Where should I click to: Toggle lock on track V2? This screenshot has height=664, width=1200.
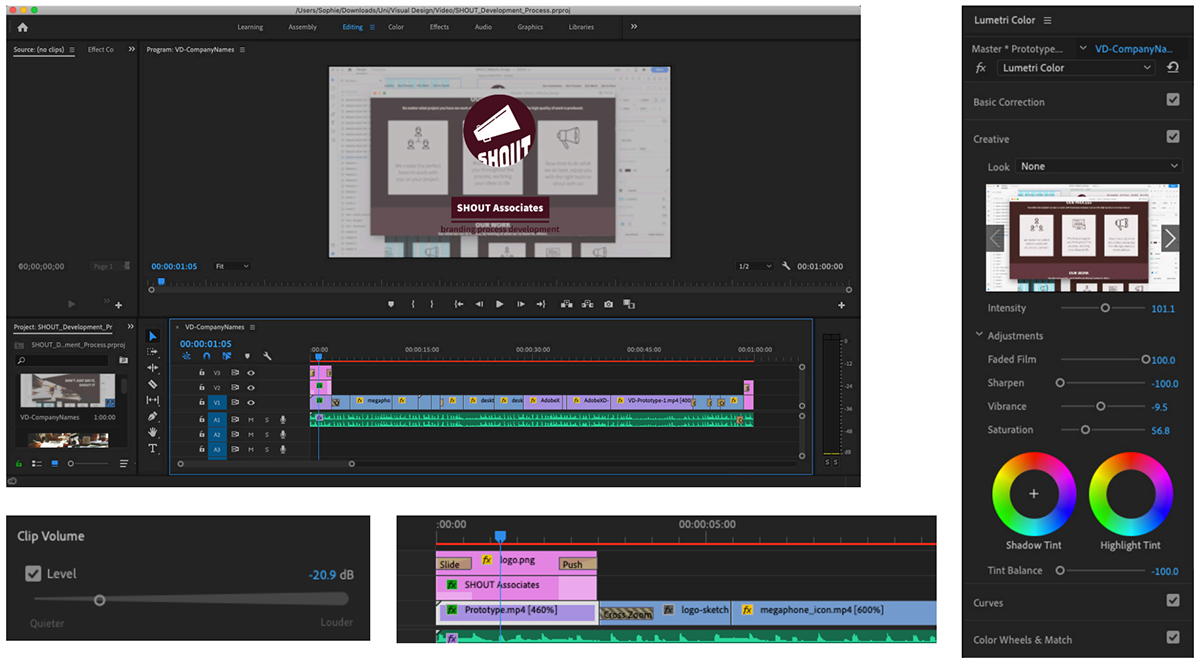point(201,387)
